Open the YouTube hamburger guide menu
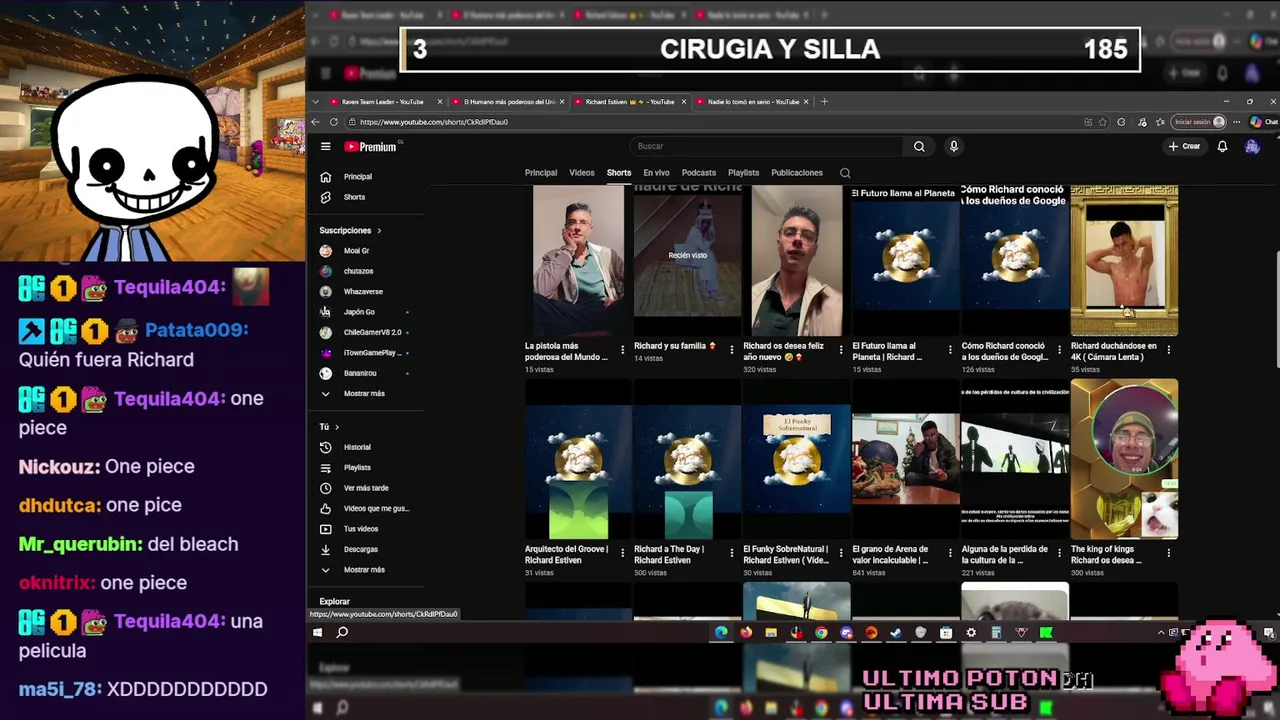 pos(325,146)
